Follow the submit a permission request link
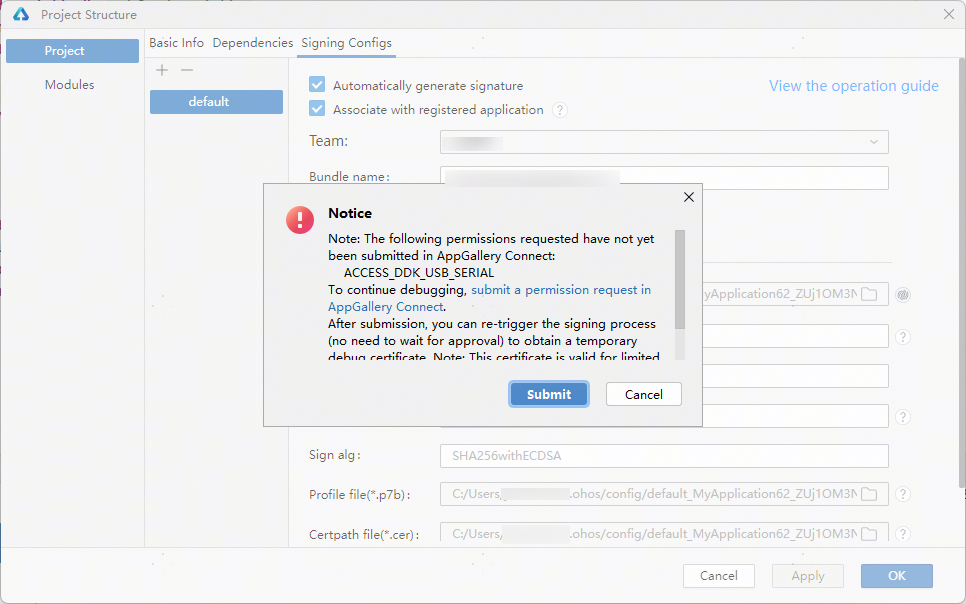 [560, 290]
